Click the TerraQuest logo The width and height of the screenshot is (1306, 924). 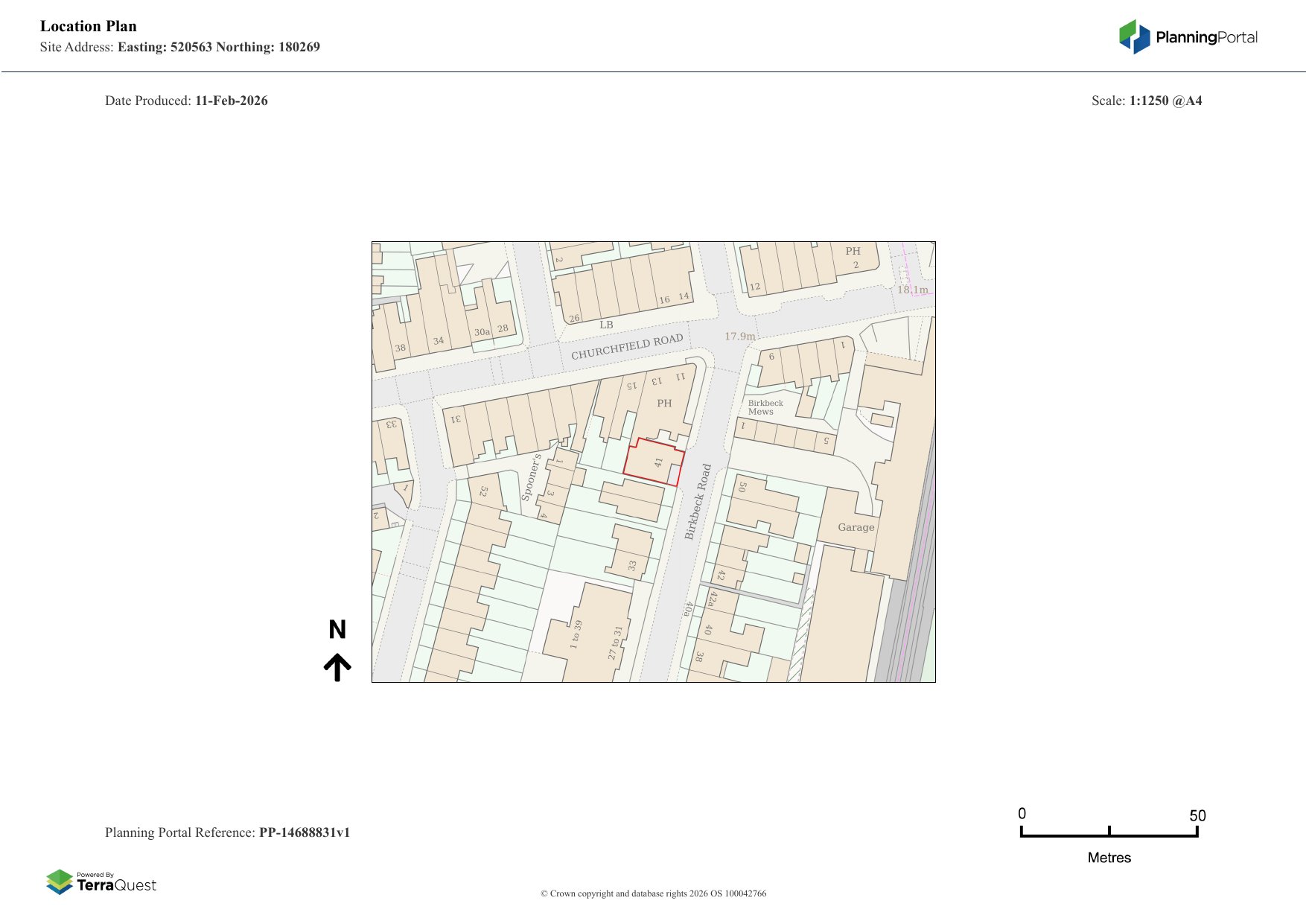pos(101,882)
